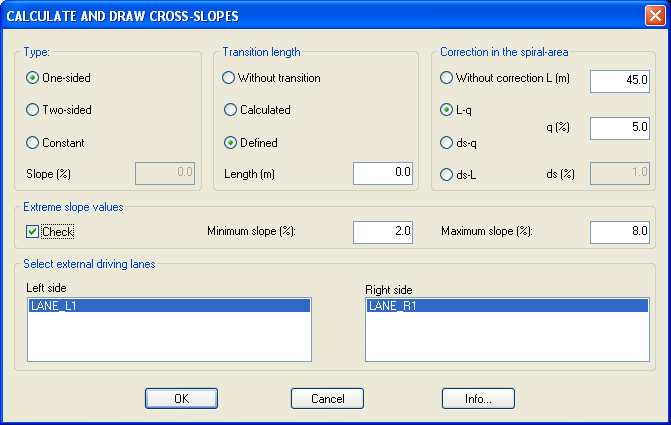Image resolution: width=671 pixels, height=425 pixels.
Task: Click the Length (m) input field
Action: (x=383, y=173)
